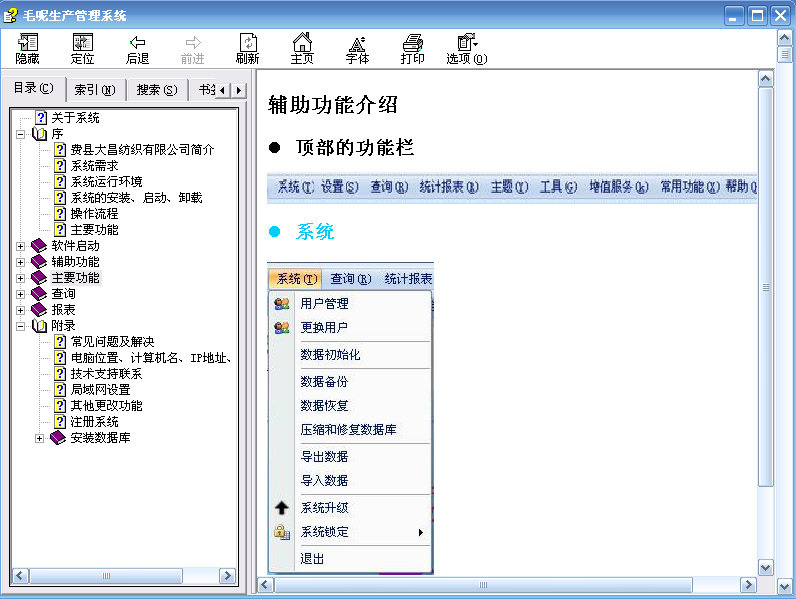Click the 辅助功能介绍 heading text
796x599 pixels.
point(333,105)
